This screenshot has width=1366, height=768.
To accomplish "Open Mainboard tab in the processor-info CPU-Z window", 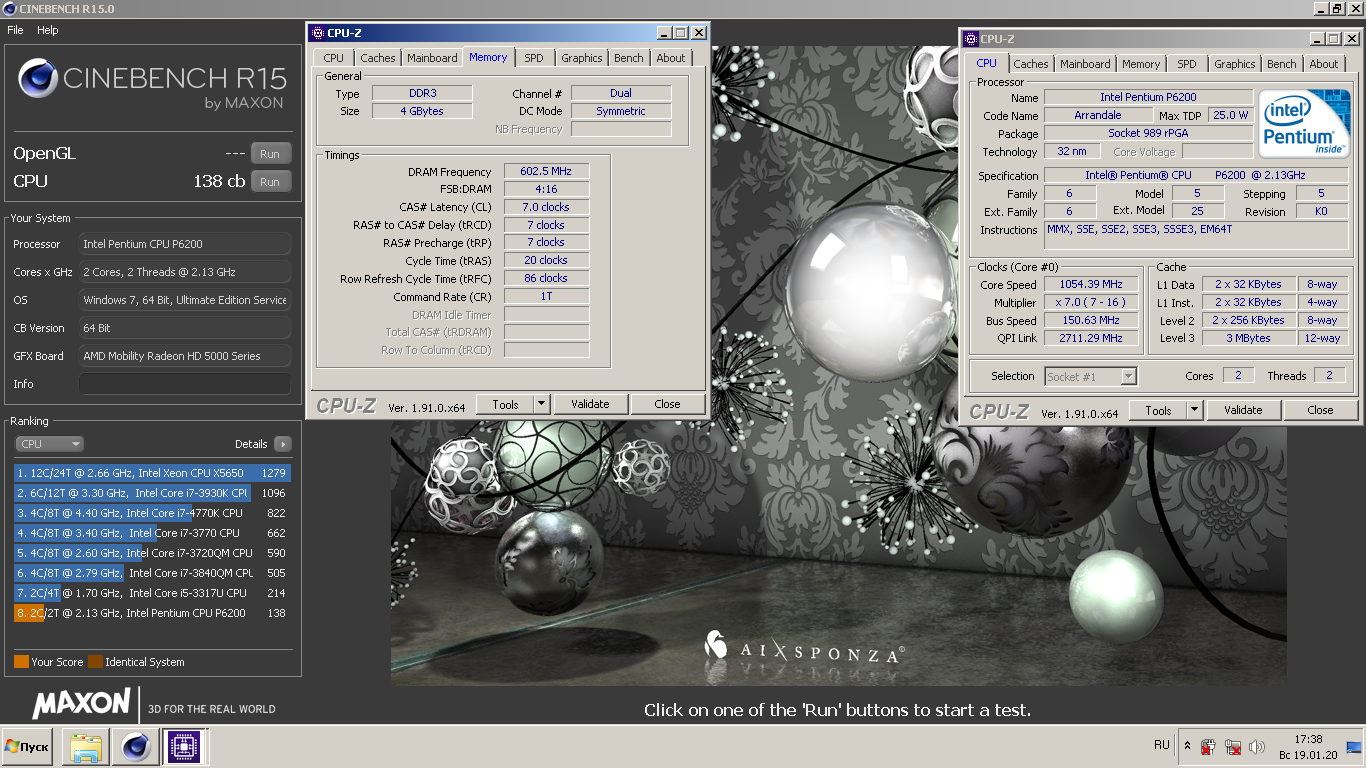I will 1085,64.
